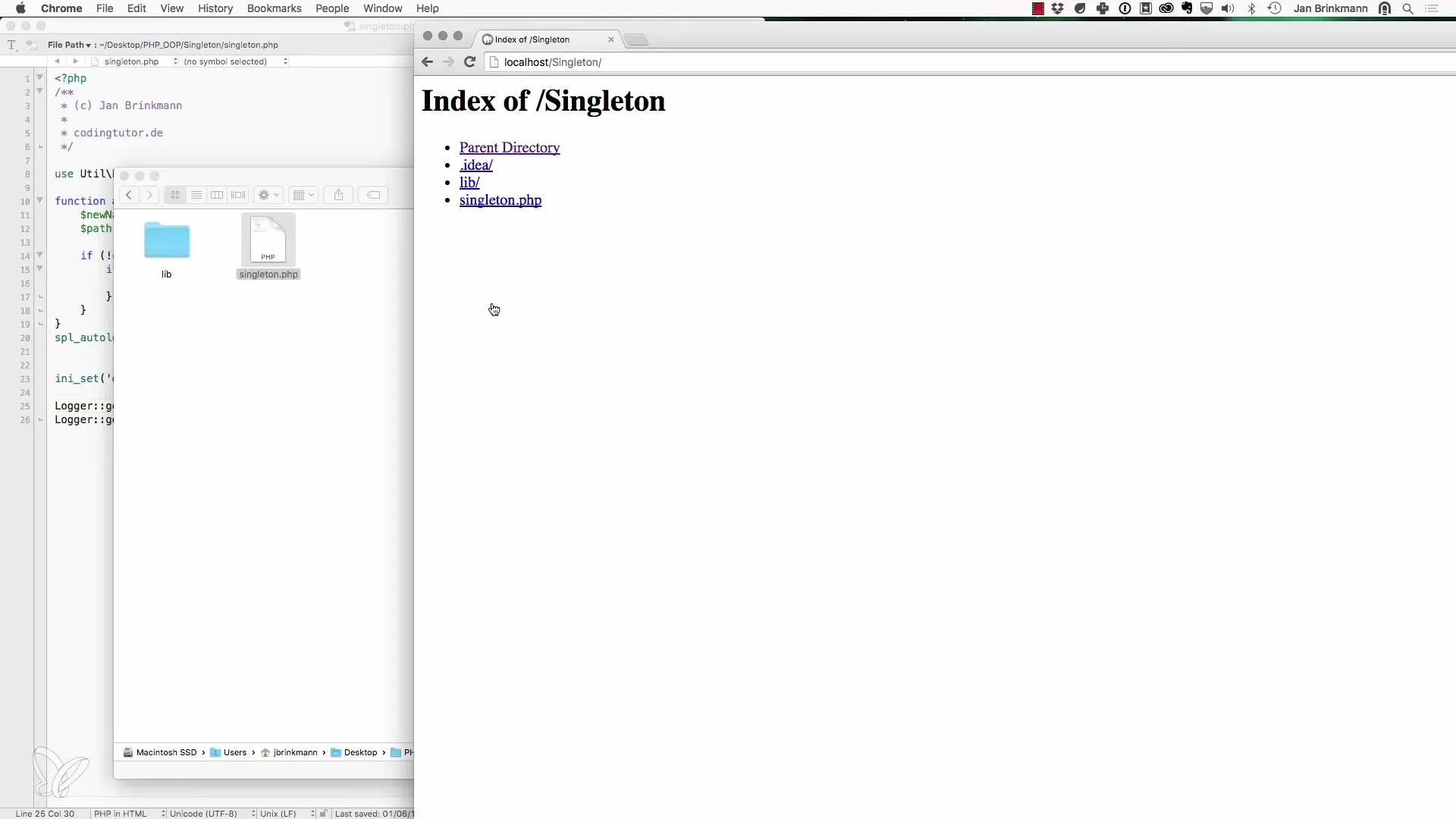Screen dimensions: 1456x819
Task: Click the Finder share button
Action: [x=338, y=195]
